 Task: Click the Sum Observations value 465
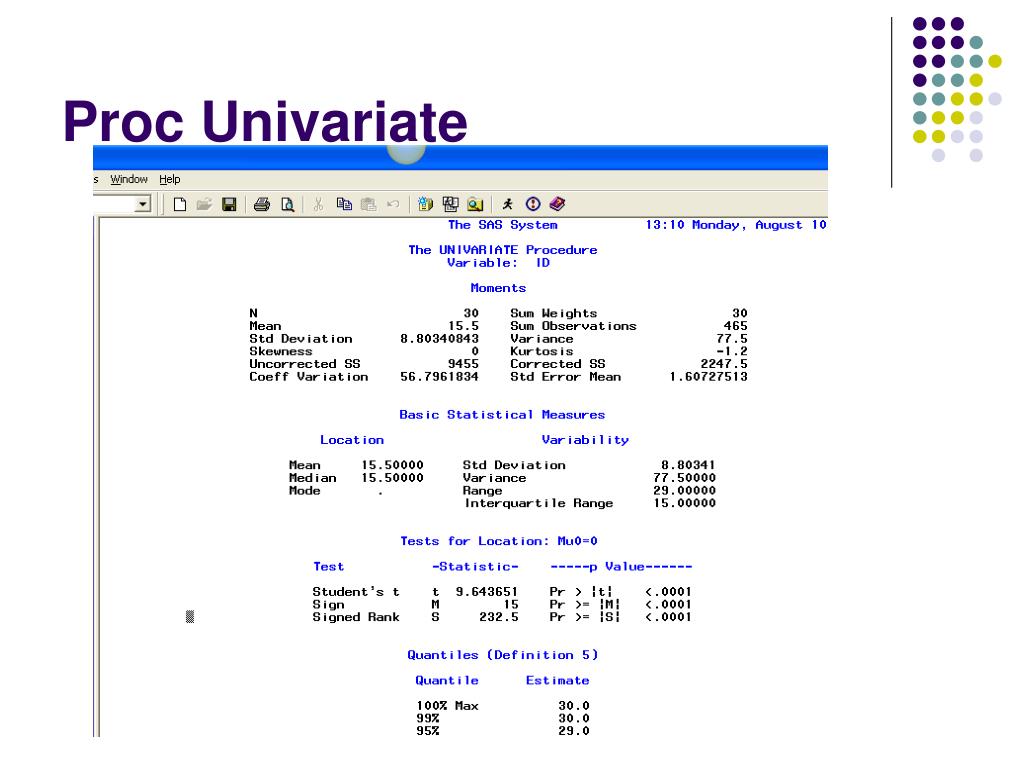(x=735, y=326)
